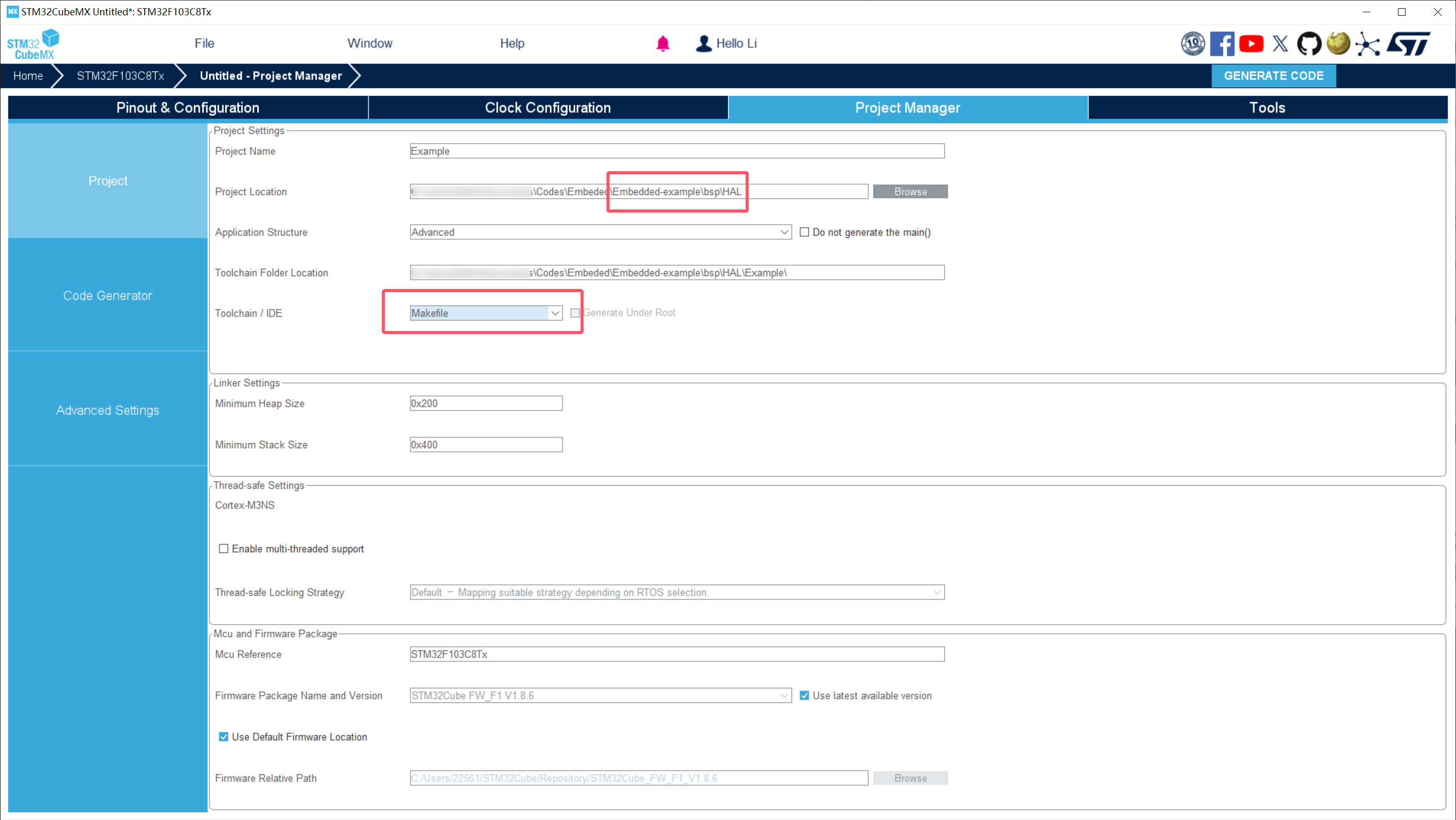This screenshot has width=1456, height=820.
Task: Open the Toolchain / IDE Makefile dropdown
Action: click(x=486, y=313)
